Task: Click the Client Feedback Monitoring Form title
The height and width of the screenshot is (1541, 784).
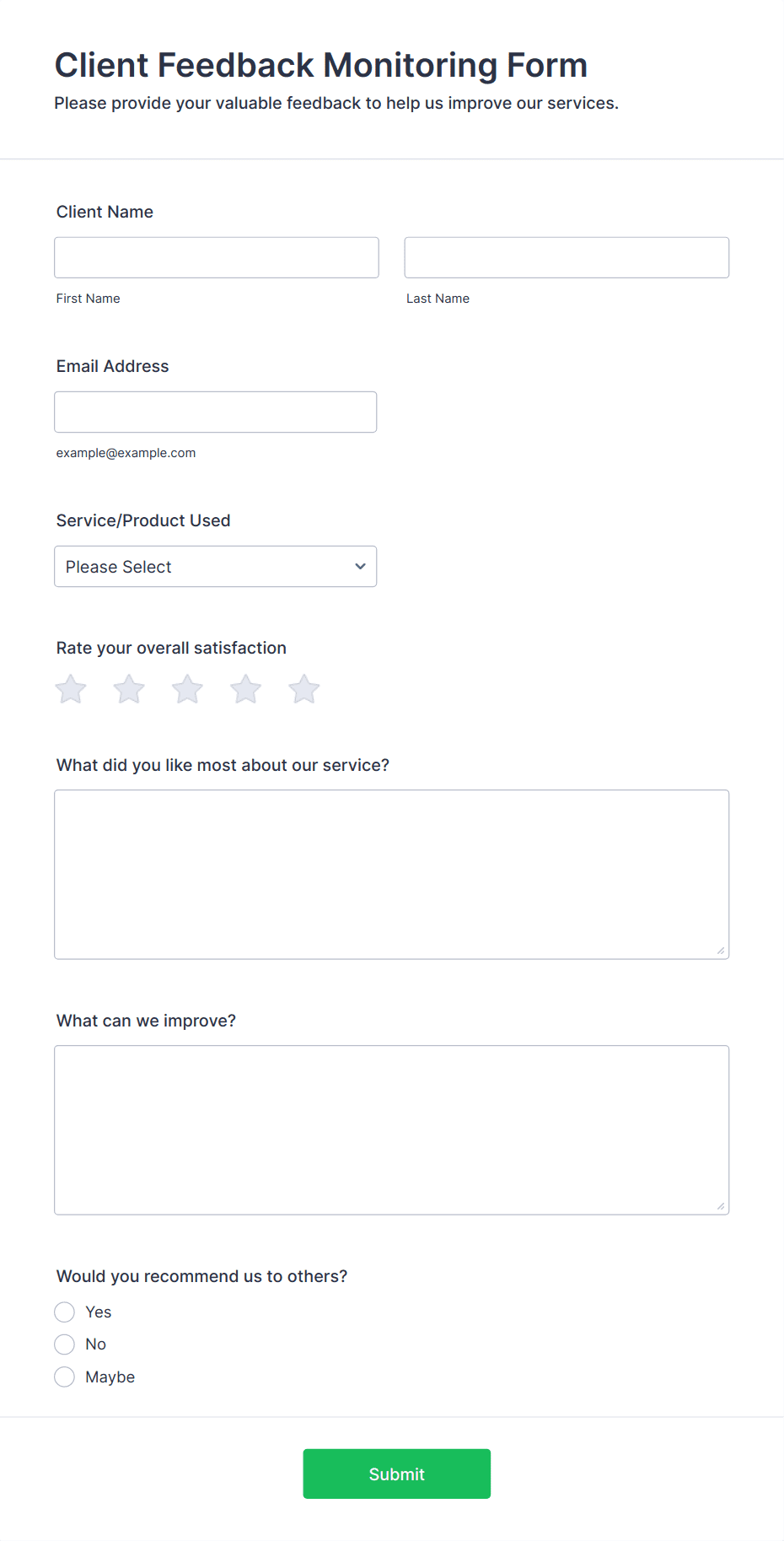Action: pyautogui.click(x=320, y=64)
